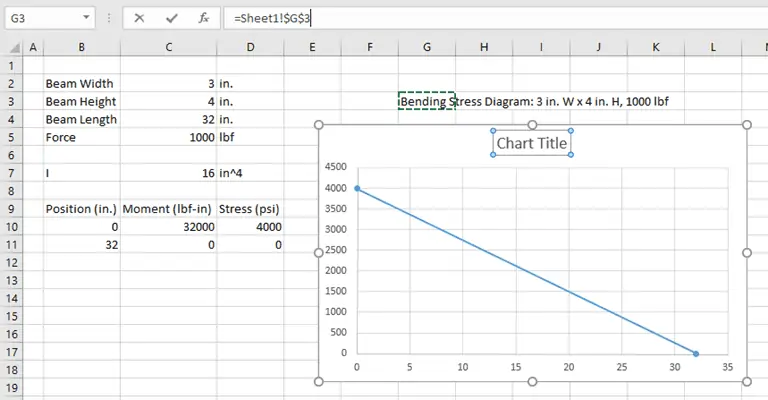The image size is (768, 400).
Task: Select the cell with value 1000
Action: coord(168,138)
